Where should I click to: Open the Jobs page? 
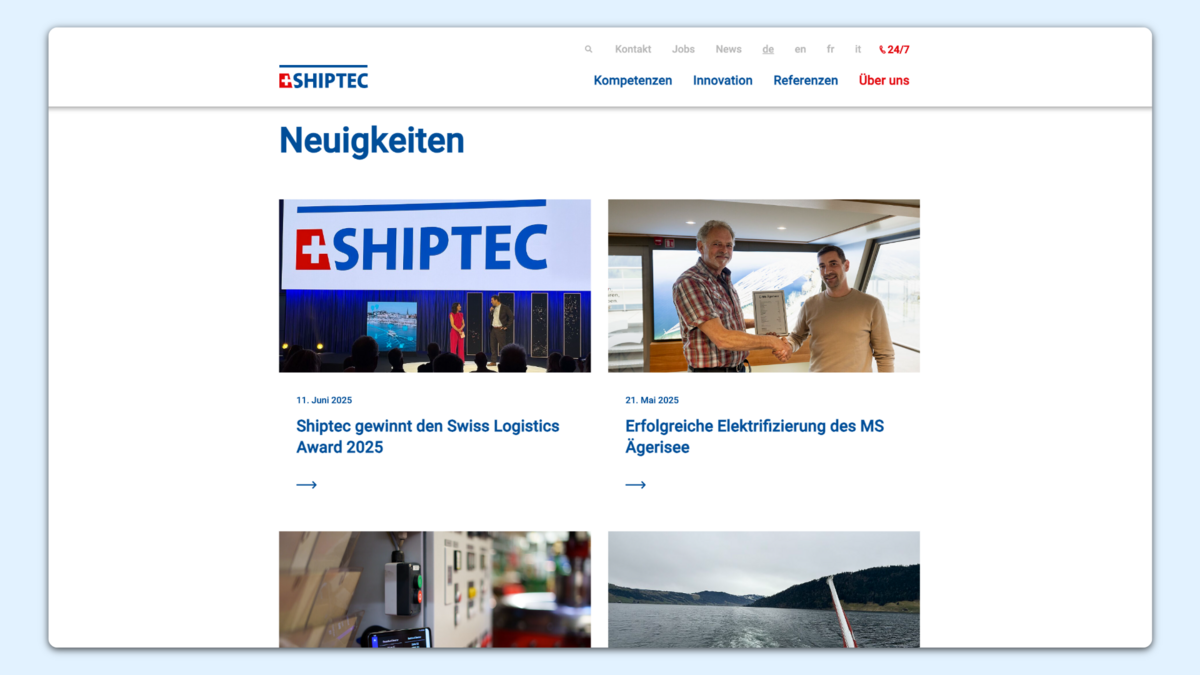click(683, 49)
